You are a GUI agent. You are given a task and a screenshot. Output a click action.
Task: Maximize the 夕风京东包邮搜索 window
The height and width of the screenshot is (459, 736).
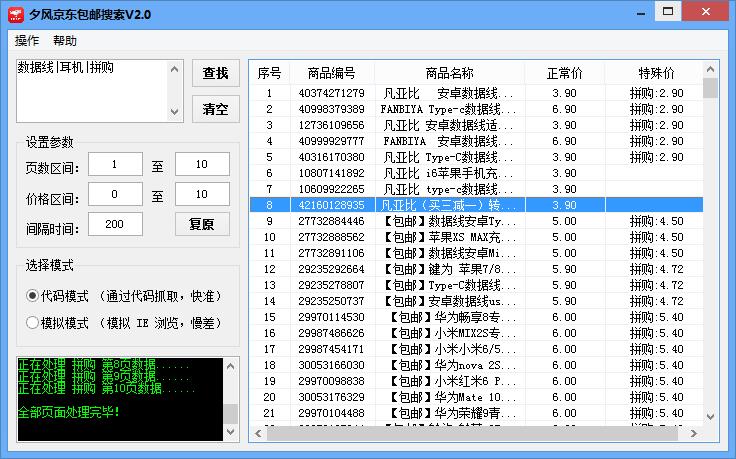[668, 11]
